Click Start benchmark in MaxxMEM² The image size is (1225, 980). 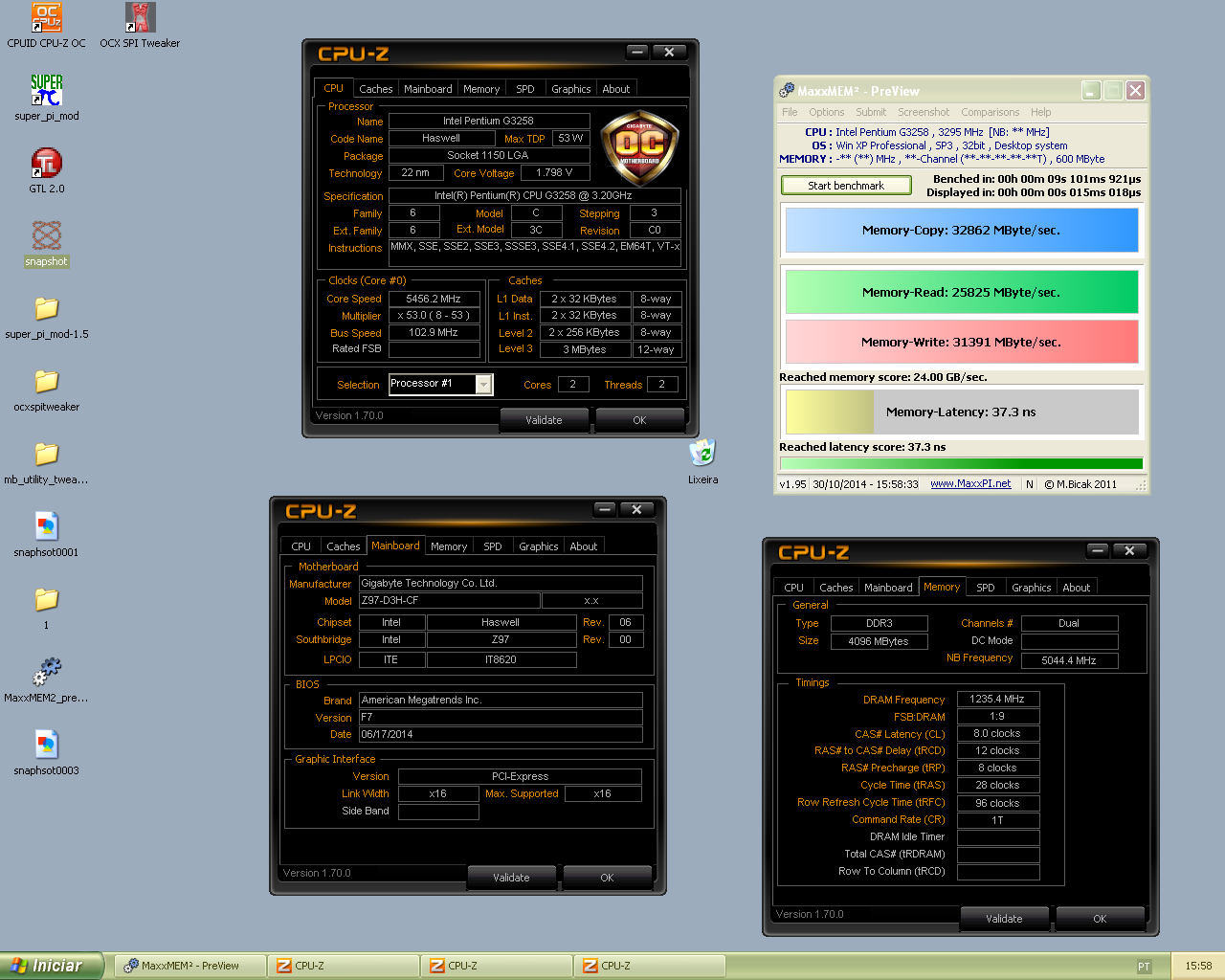(846, 186)
